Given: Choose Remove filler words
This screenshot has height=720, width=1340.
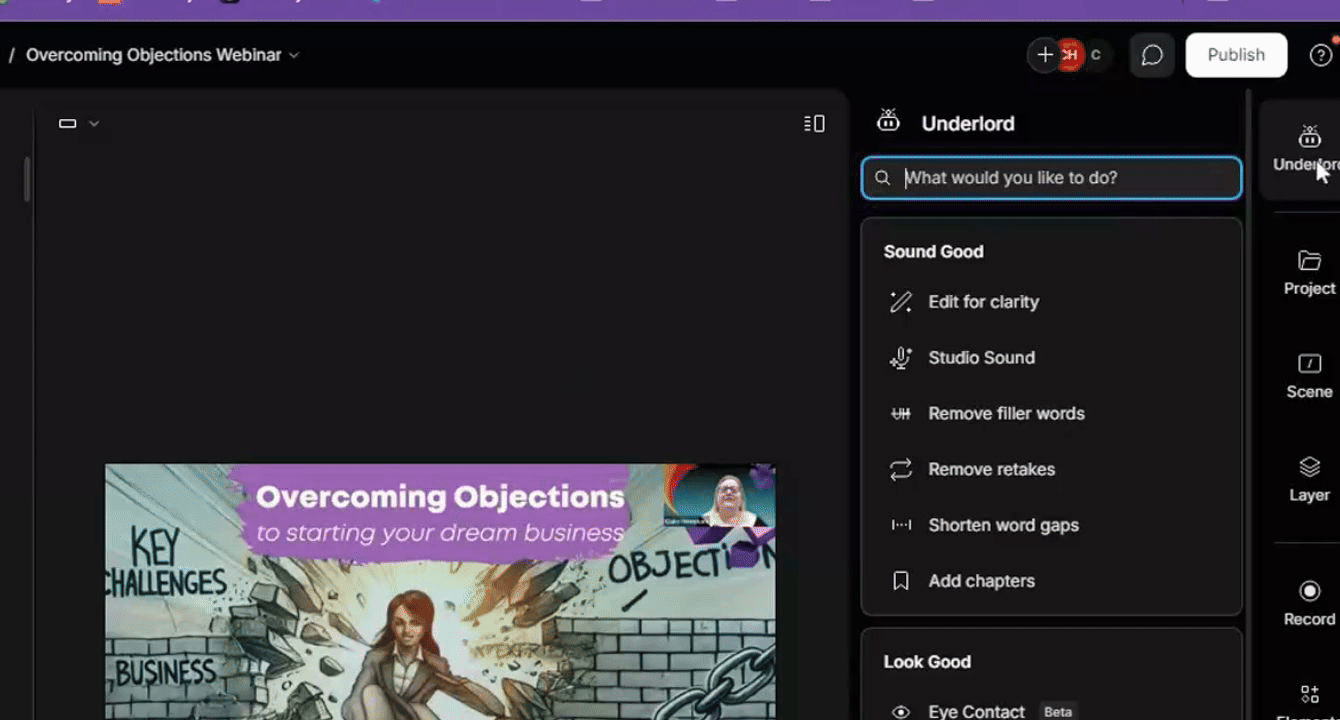Looking at the screenshot, I should (1006, 414).
